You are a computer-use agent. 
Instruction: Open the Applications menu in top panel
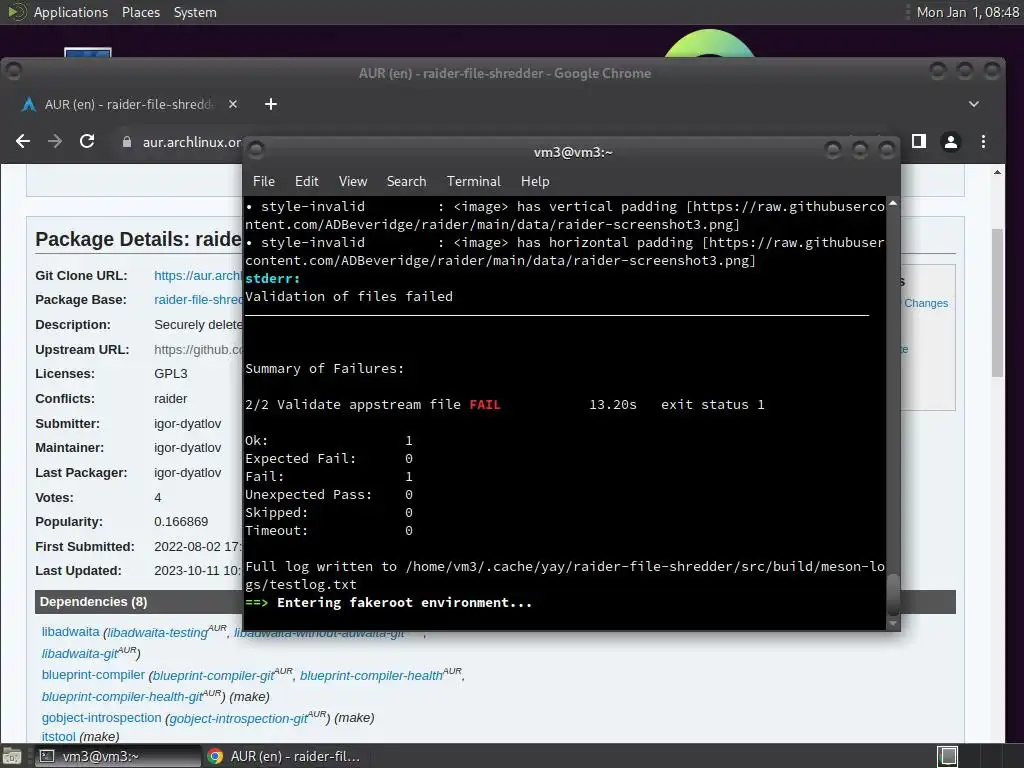[x=71, y=12]
